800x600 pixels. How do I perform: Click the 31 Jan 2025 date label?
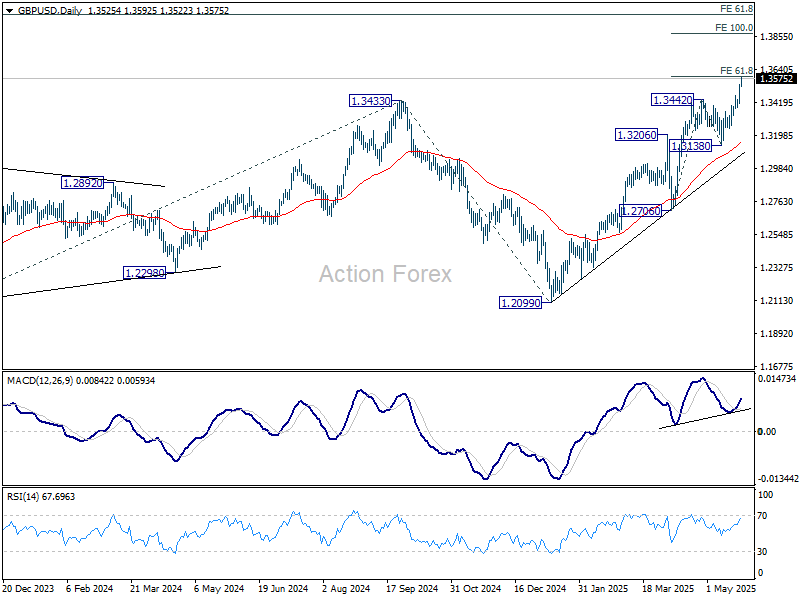coord(603,588)
